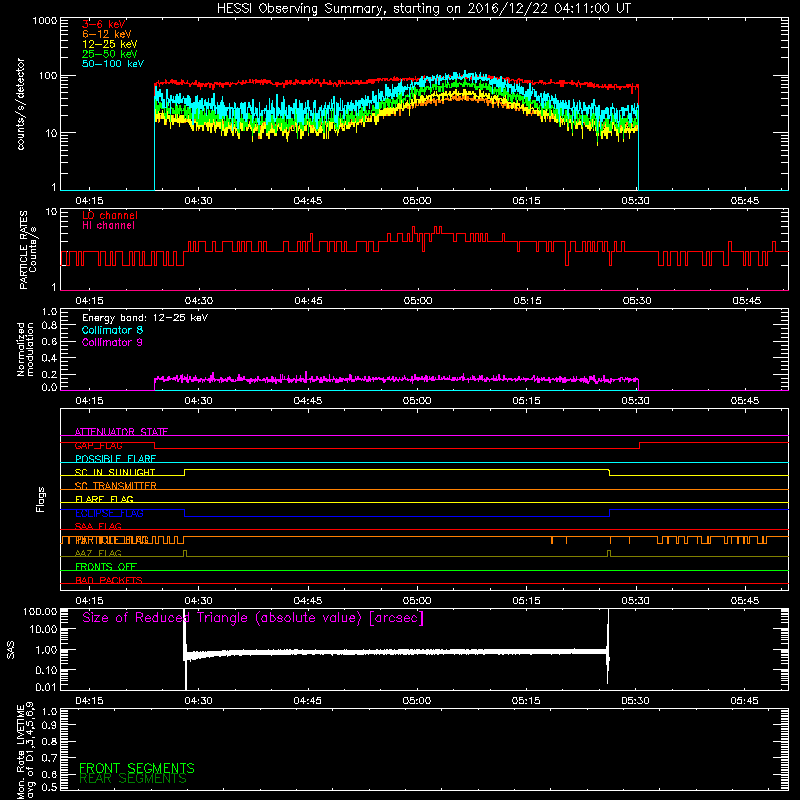Click 05:15 tick label below modulation panel
Viewport: 800px width, 800px height.
point(527,401)
